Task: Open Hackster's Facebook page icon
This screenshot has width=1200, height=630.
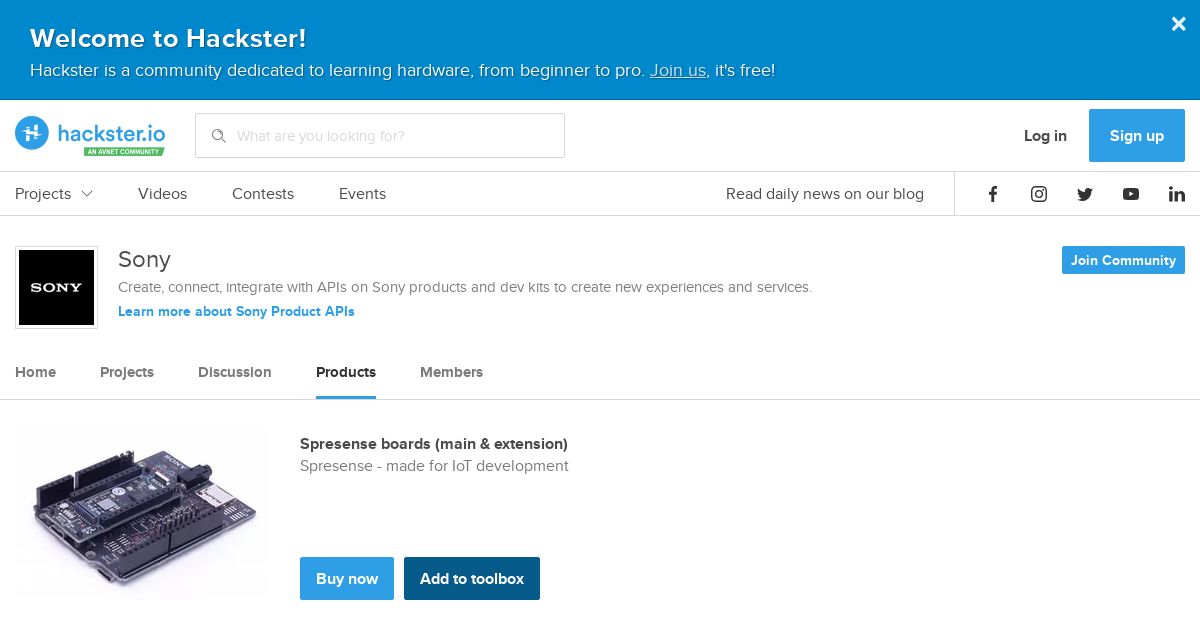Action: point(993,194)
